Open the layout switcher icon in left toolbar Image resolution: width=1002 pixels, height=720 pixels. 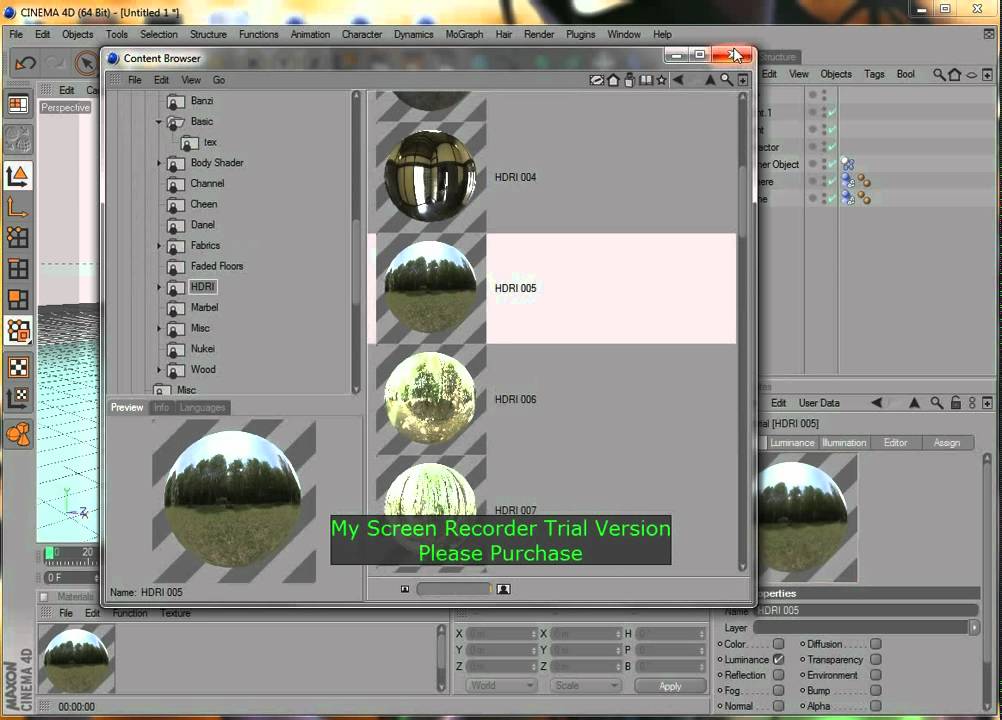[x=18, y=104]
